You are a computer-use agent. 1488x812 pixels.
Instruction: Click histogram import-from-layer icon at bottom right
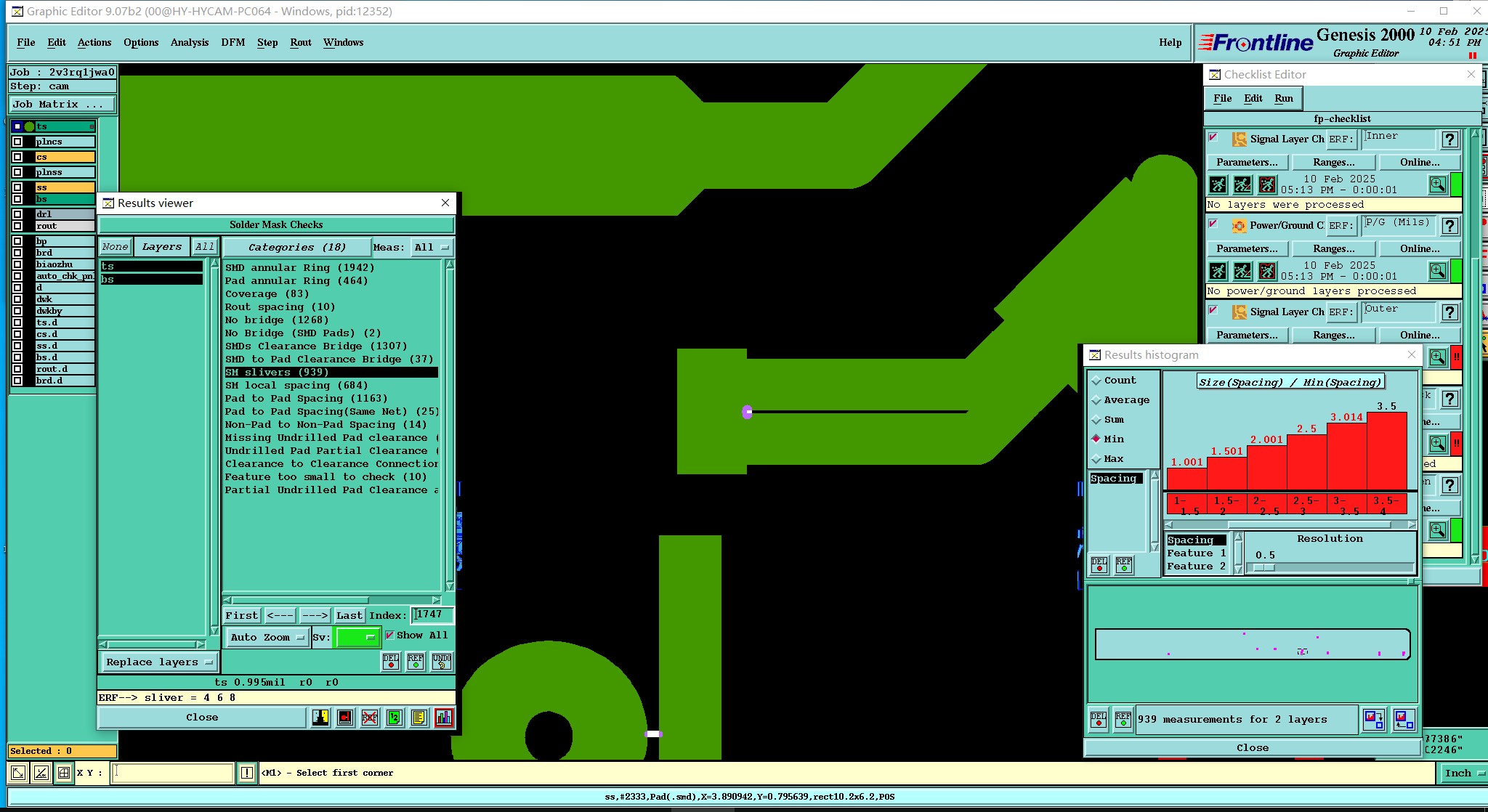1404,720
